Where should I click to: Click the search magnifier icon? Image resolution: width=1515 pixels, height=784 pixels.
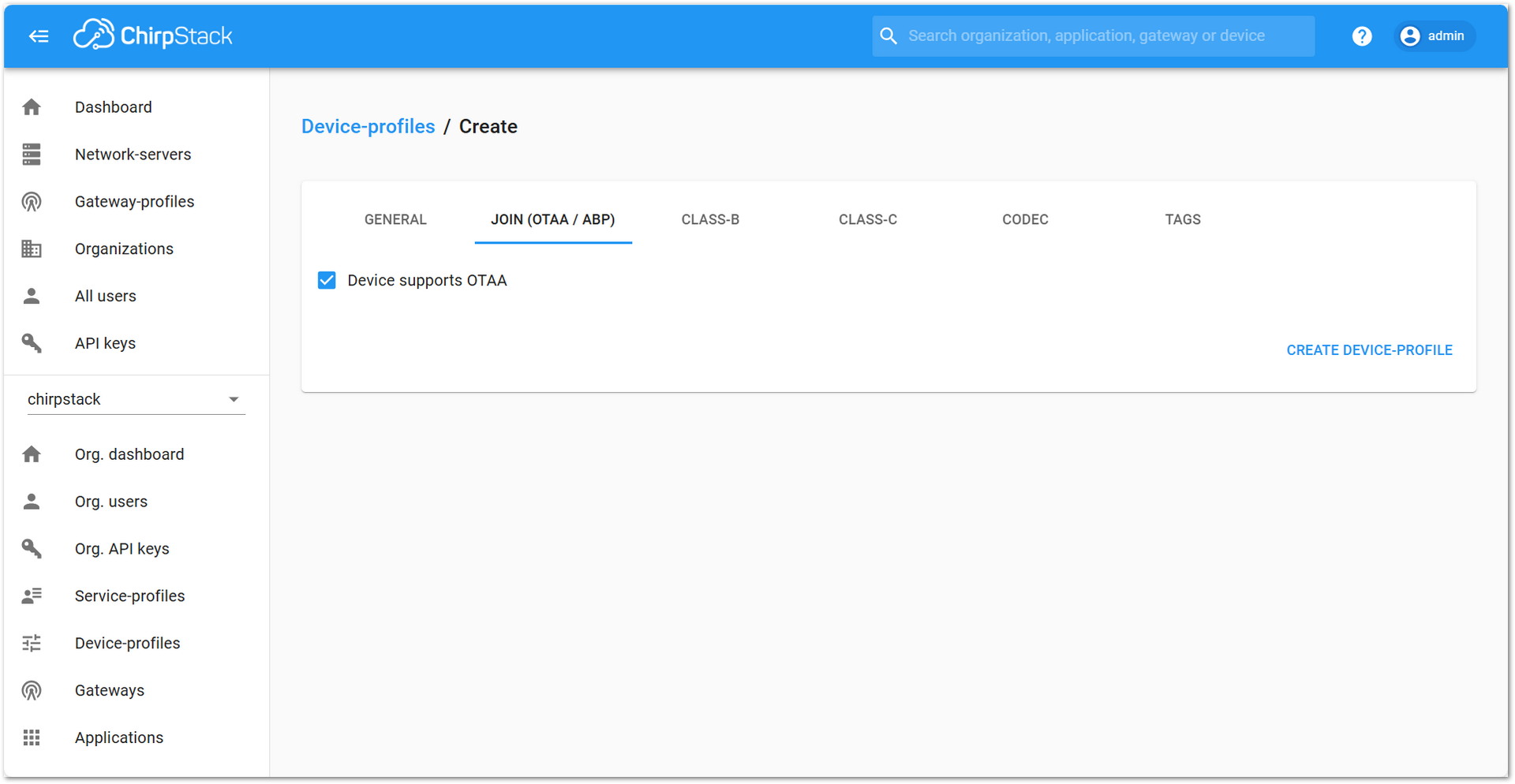click(x=888, y=36)
